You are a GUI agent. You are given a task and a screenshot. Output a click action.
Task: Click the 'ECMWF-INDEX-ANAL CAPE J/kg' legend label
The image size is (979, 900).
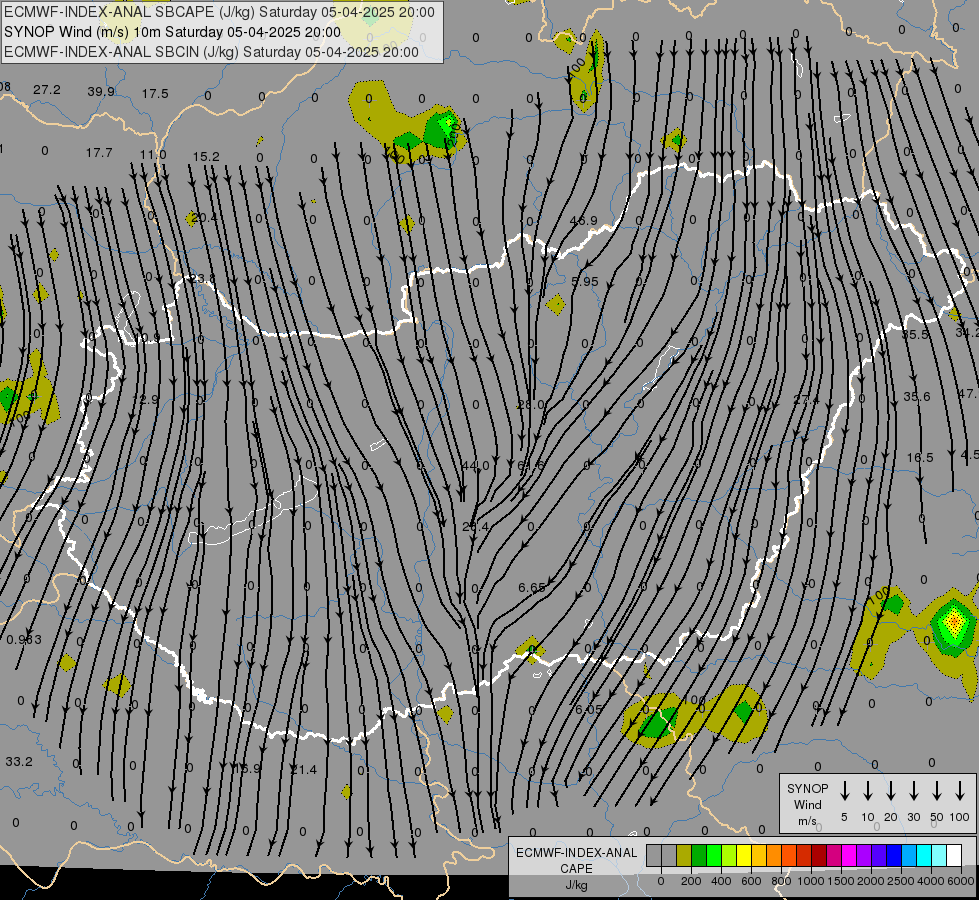tap(576, 868)
